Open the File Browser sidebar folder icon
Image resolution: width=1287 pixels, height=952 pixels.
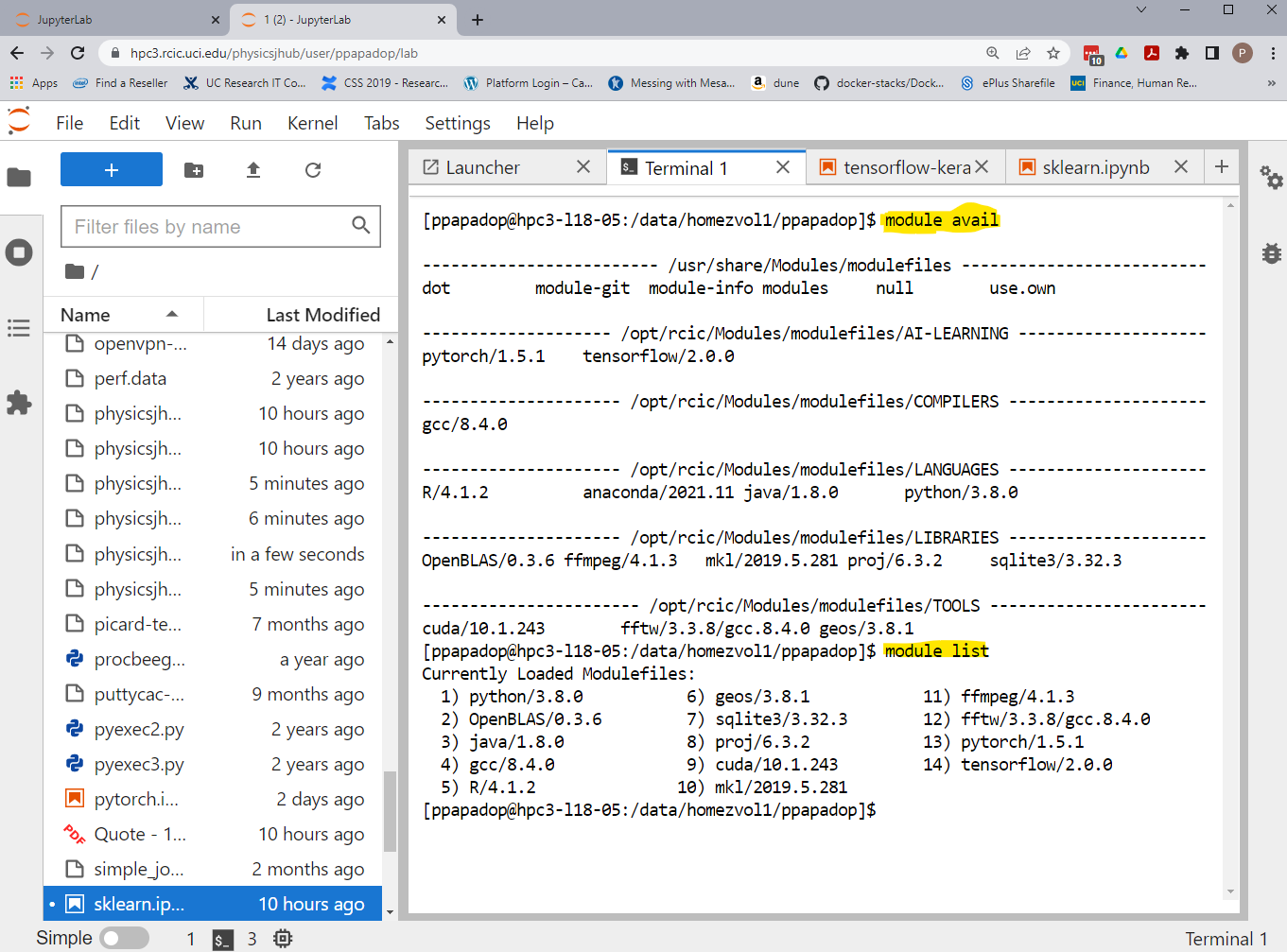[19, 177]
